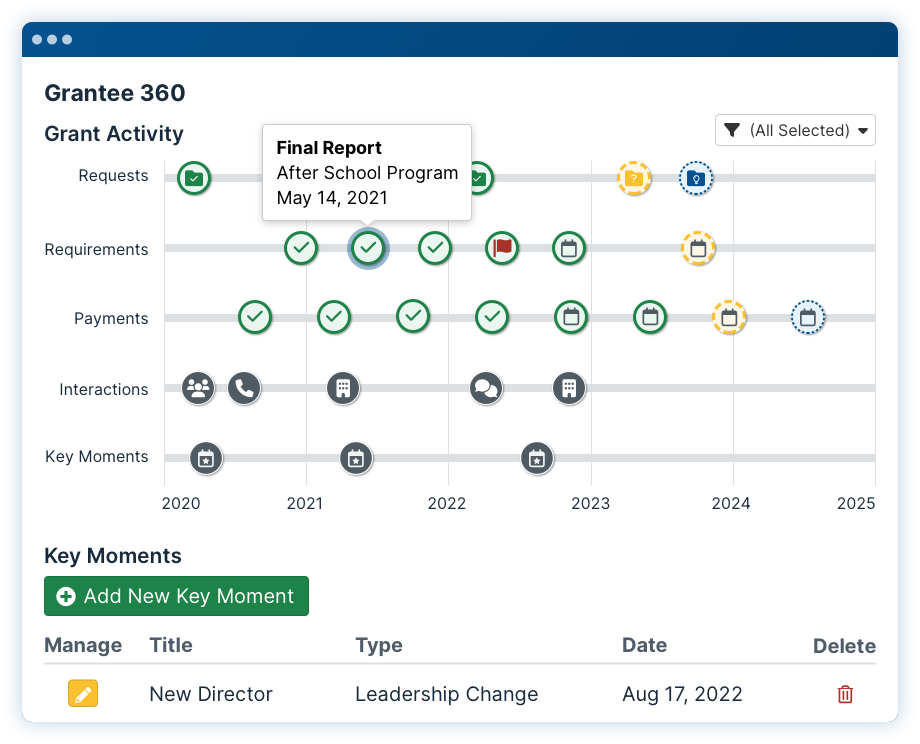
Task: Select the first green folder request marker
Action: 194,178
